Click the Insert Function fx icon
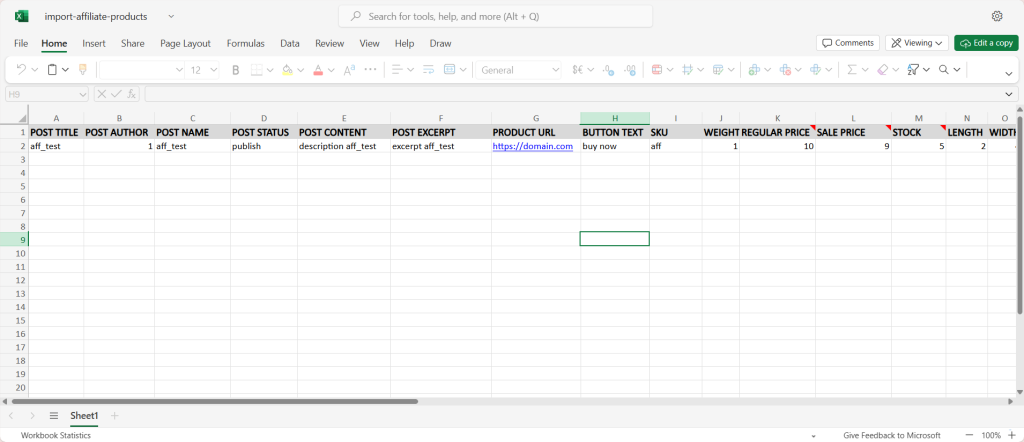The height and width of the screenshot is (442, 1024). (133, 94)
